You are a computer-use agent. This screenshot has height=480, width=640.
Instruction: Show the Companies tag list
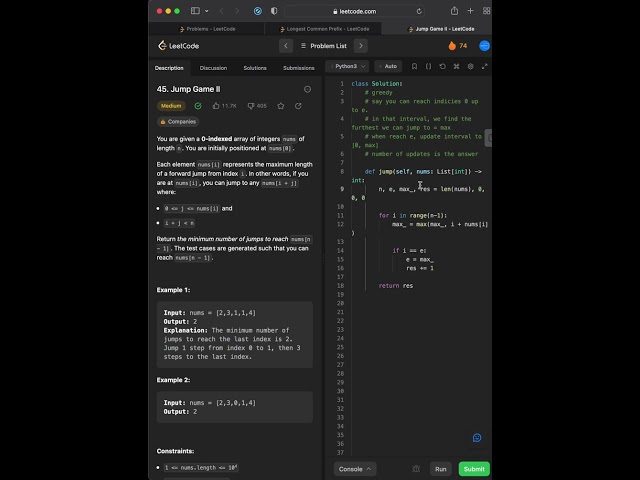point(178,122)
